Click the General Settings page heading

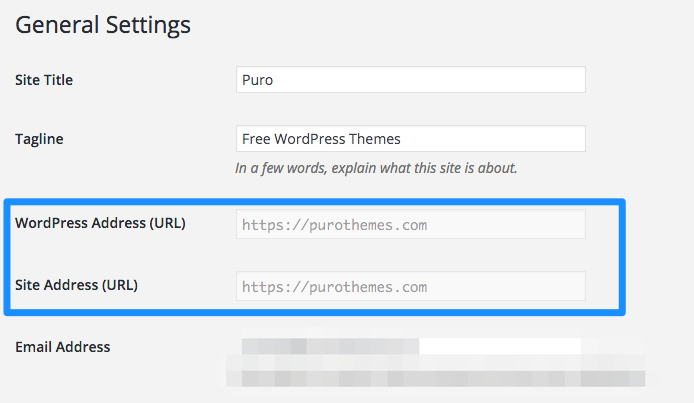(x=102, y=24)
